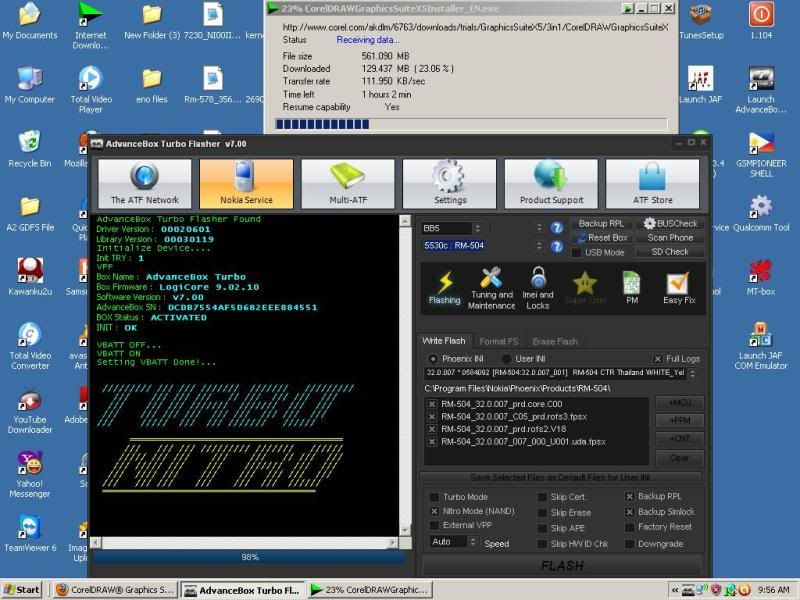The width and height of the screenshot is (800, 600).
Task: Open TeamViewer 6 desktop shortcut
Action: tap(30, 534)
